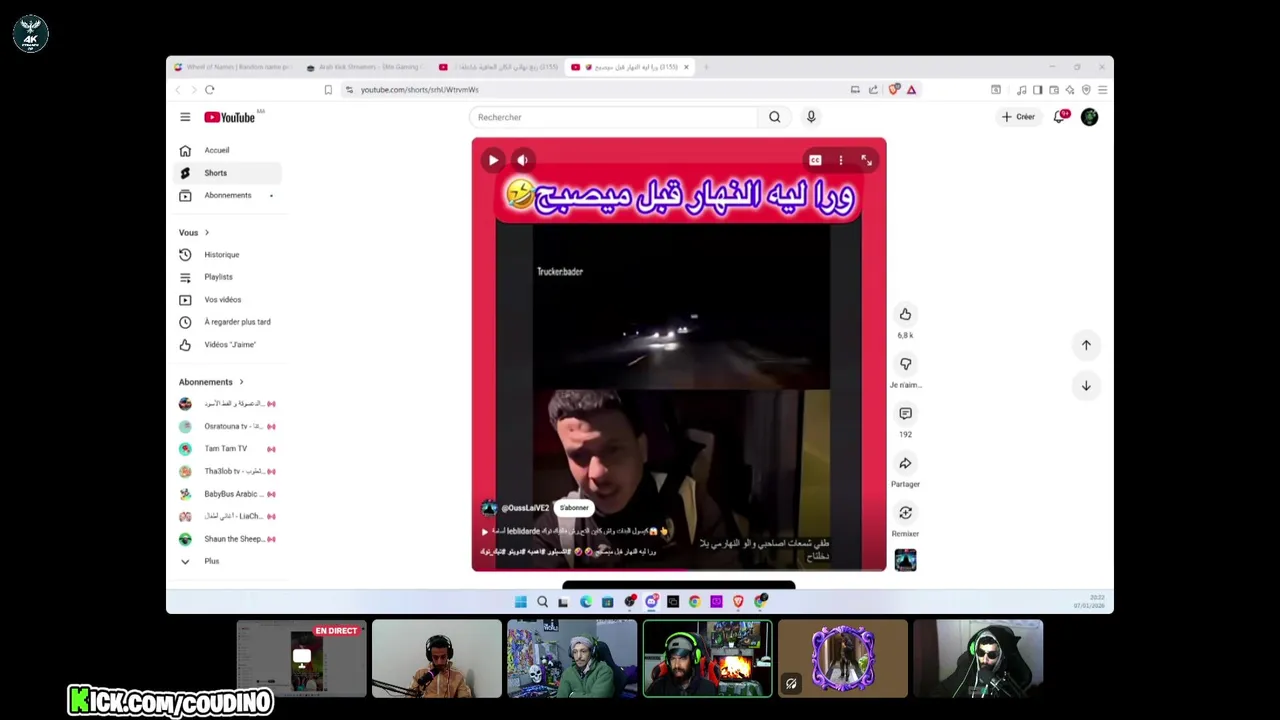Screen dimensions: 1280x720
Task: Bookmark this page in the browser toolbar
Action: coord(328,90)
